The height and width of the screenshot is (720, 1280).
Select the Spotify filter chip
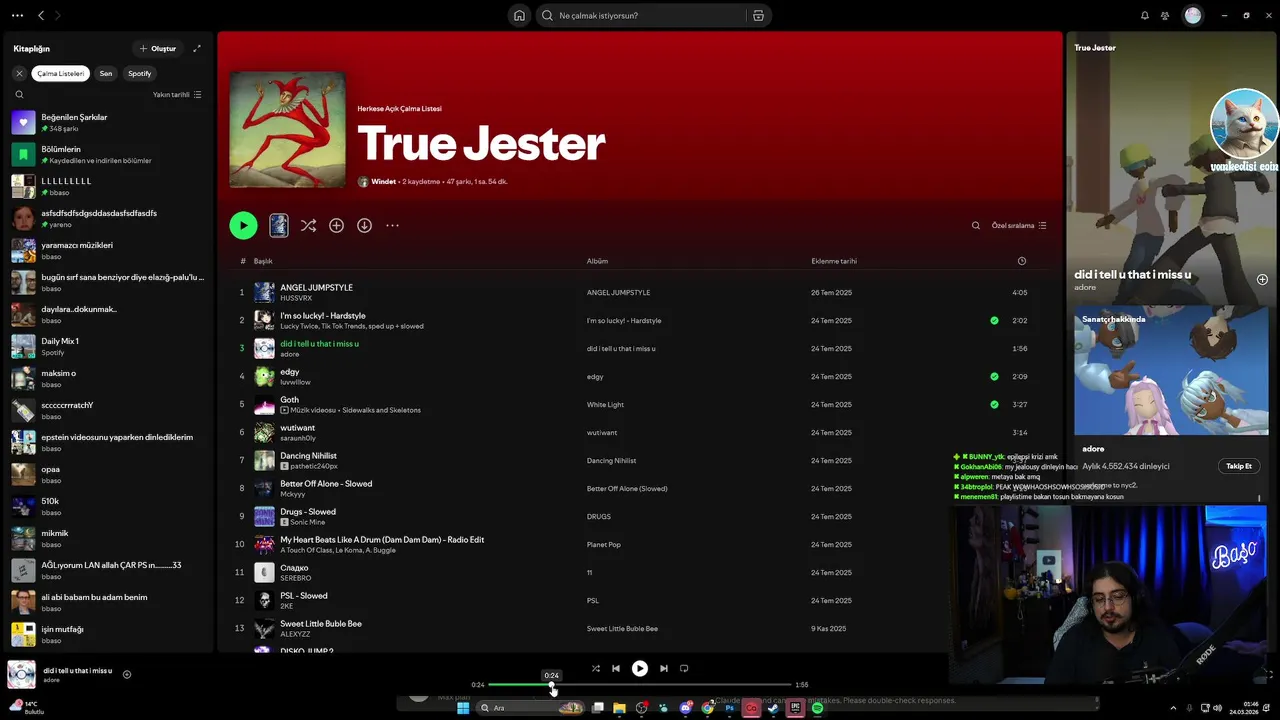pyautogui.click(x=140, y=73)
